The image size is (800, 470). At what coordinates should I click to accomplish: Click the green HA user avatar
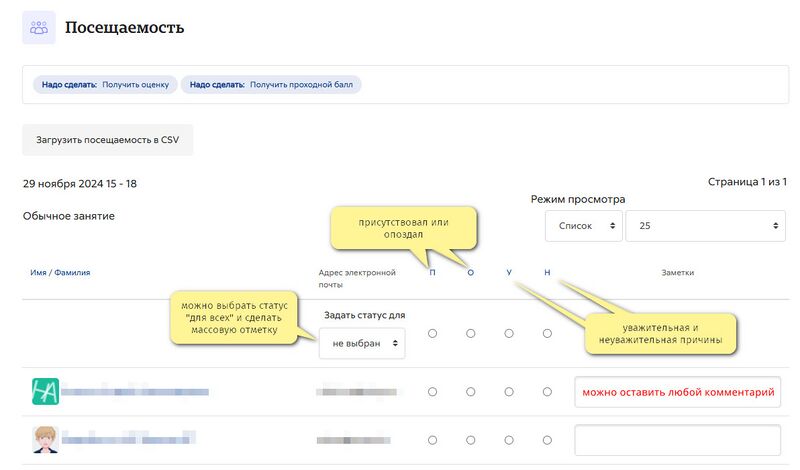45,391
